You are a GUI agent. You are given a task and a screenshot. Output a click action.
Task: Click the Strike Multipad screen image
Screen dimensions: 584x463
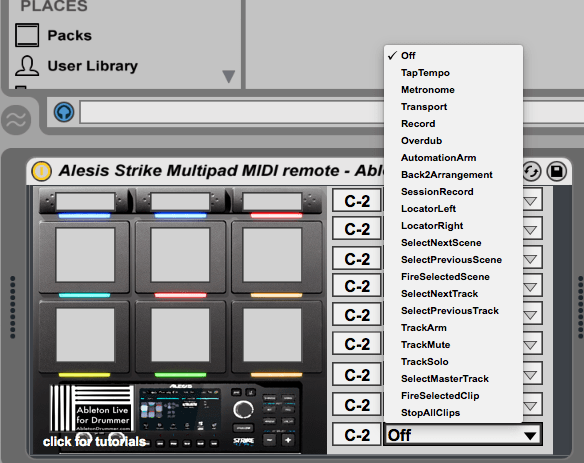tap(180, 410)
